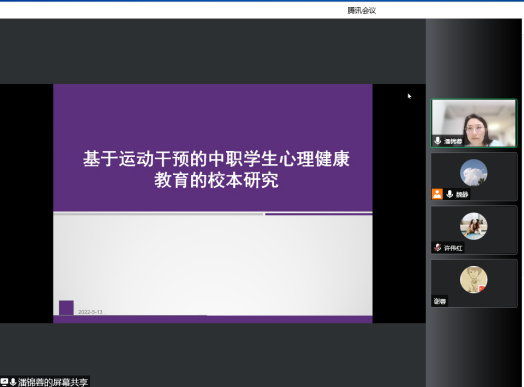This screenshot has width=524, height=387.
Task: Click the orange host badge icon
Action: coord(437,194)
